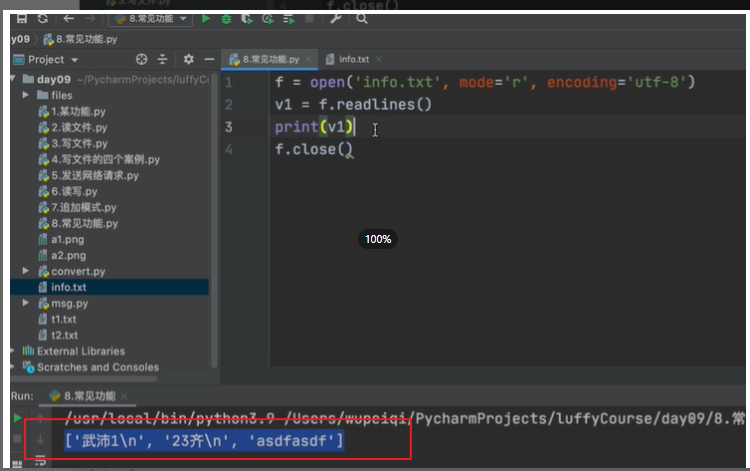
Task: Open 7.追加模式.py in the project tree
Action: [84, 208]
